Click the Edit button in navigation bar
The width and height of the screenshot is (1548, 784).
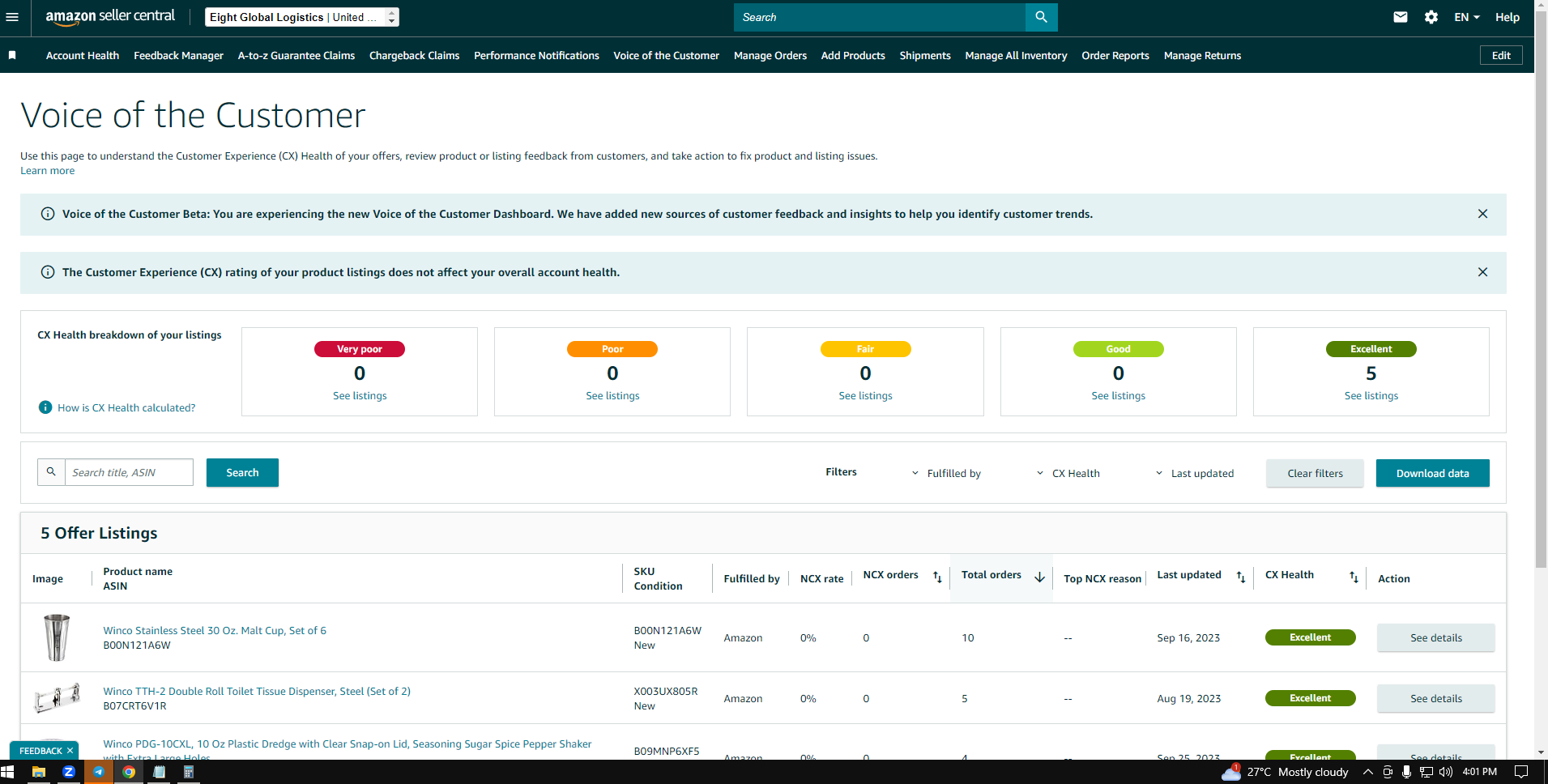(x=1501, y=55)
